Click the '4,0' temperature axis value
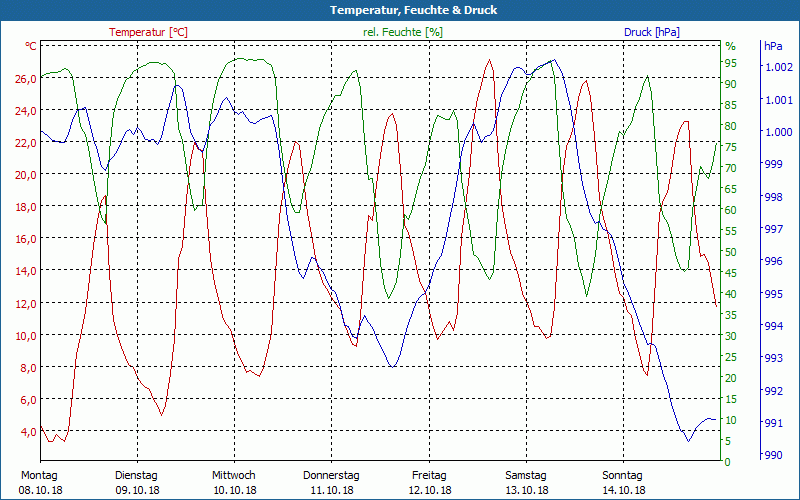 click(29, 432)
